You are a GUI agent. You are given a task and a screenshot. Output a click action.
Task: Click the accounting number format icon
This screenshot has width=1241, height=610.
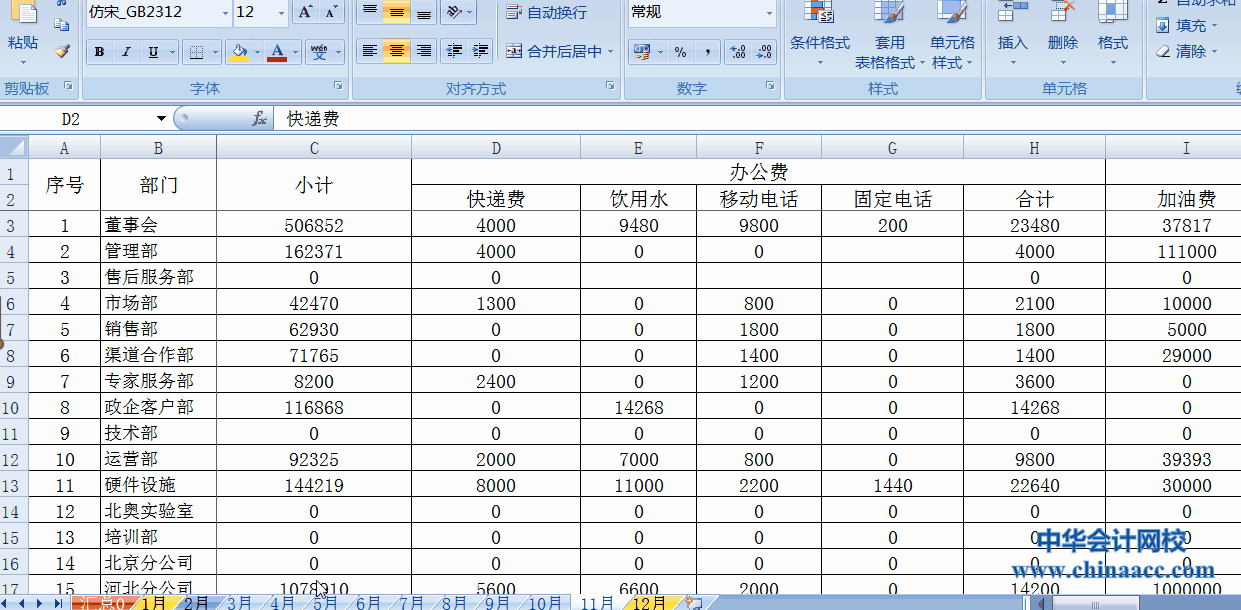tap(640, 52)
